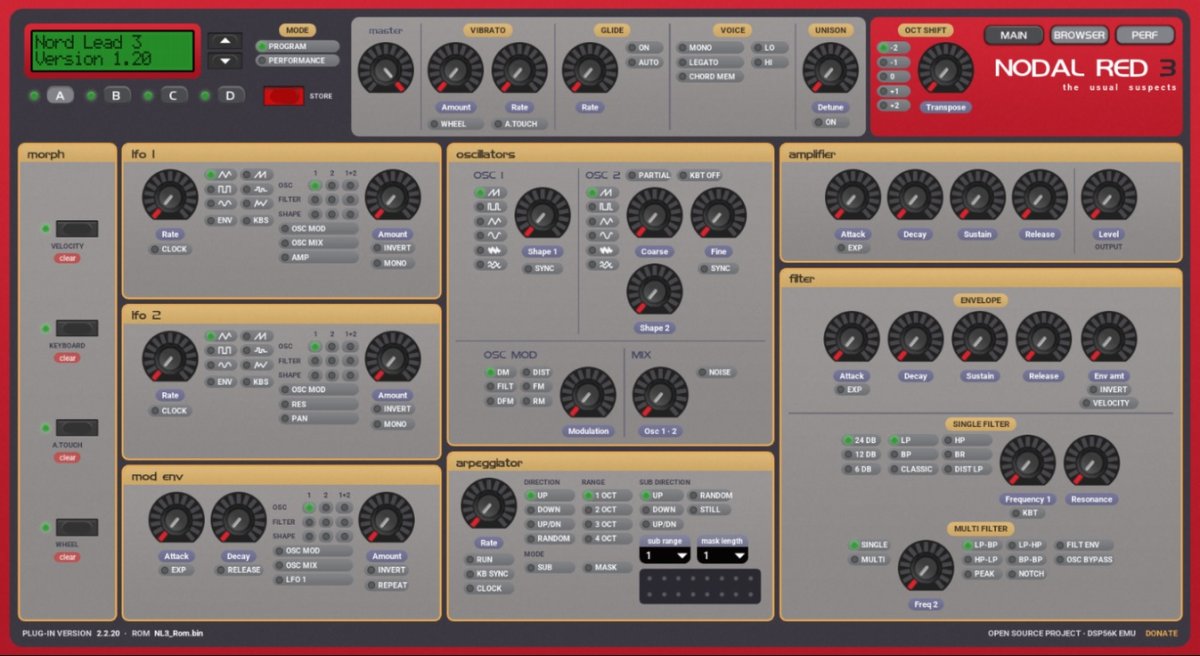Select OSC 1 triangle waveform
This screenshot has width=1200, height=656.
coord(491,222)
